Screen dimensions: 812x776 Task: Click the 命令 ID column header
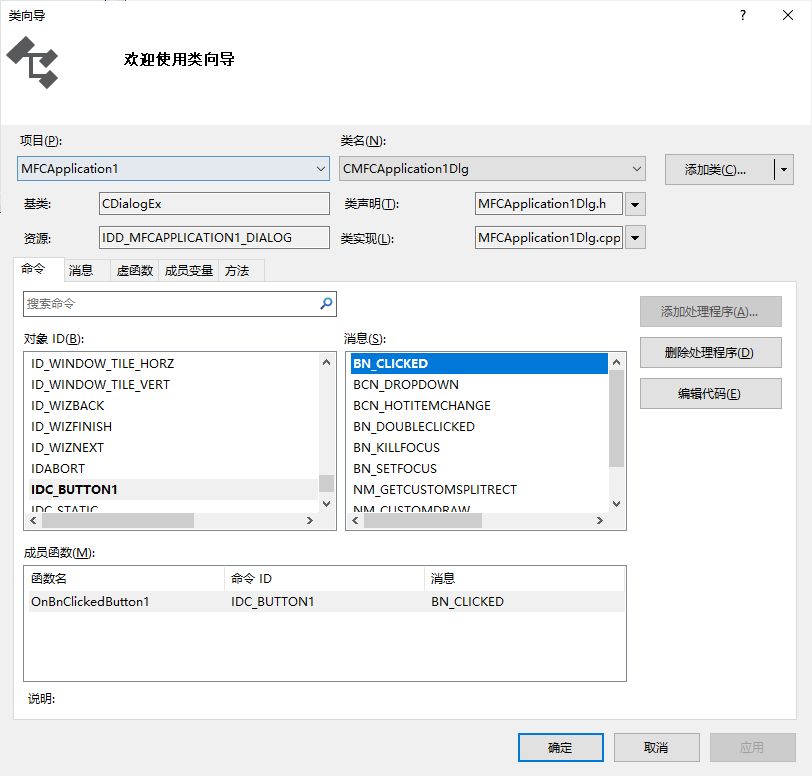(325, 579)
